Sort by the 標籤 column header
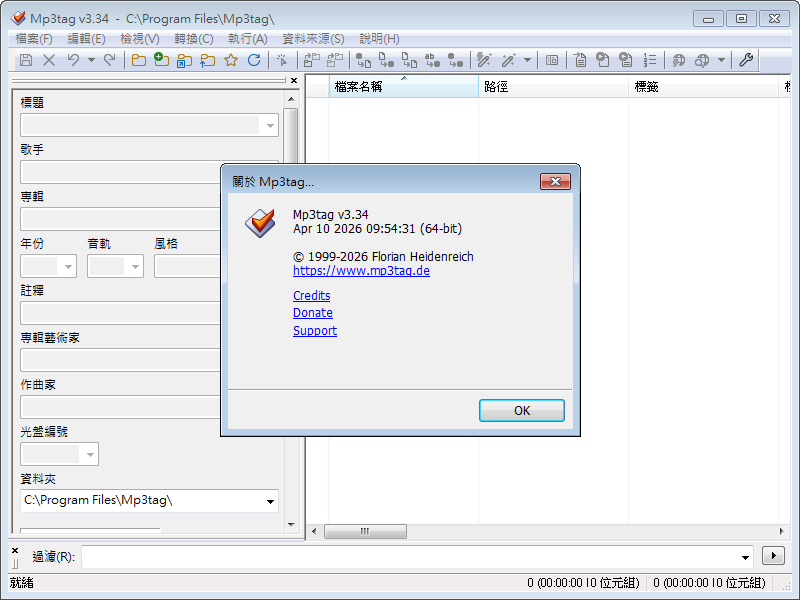 [703, 86]
